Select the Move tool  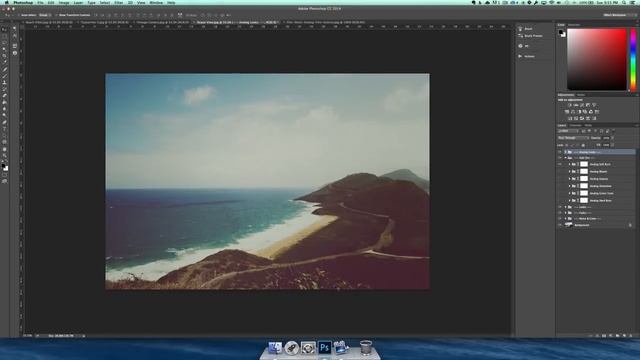point(4,30)
